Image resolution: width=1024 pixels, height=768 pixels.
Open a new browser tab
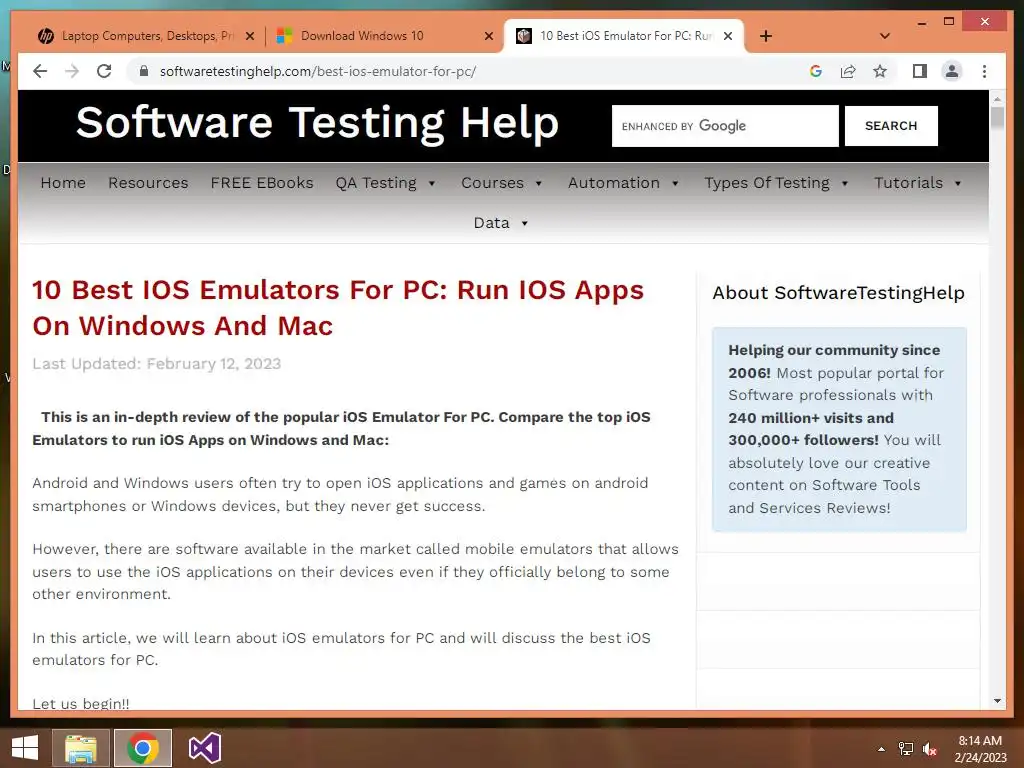pos(765,36)
